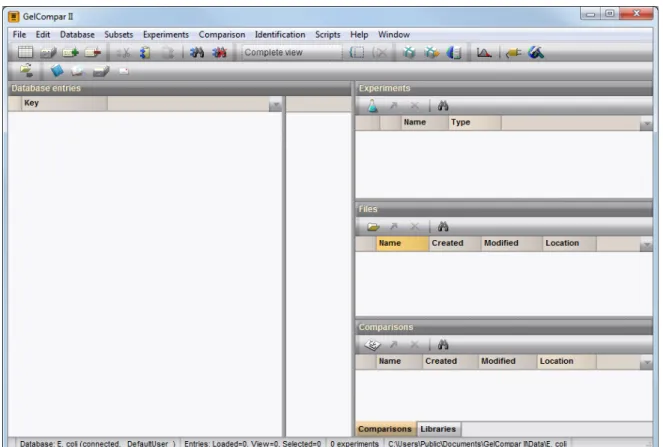
Task: Open Comparisons panel column dropdown arrow
Action: [647, 362]
